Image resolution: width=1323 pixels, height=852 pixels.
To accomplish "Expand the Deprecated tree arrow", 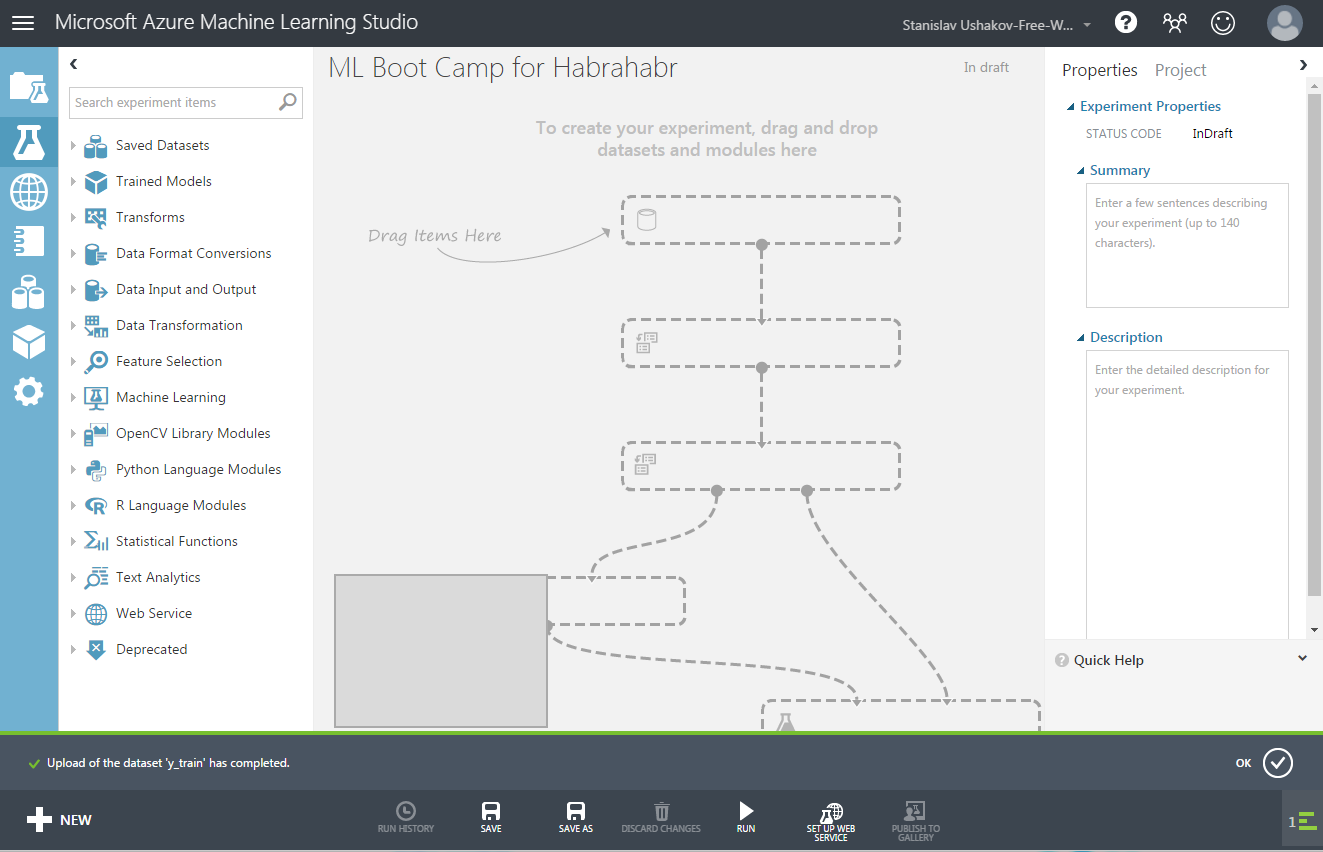I will pyautogui.click(x=73, y=650).
